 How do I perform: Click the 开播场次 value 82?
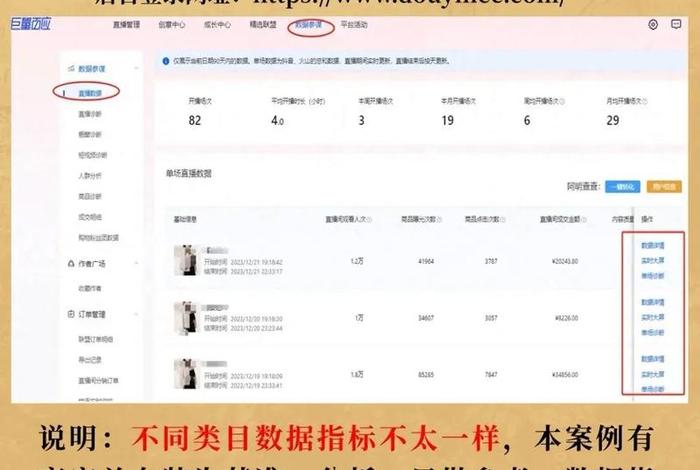(195, 121)
